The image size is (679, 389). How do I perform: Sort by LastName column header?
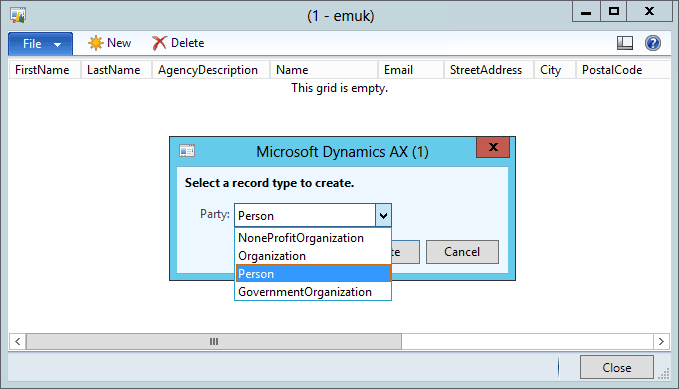[x=116, y=70]
